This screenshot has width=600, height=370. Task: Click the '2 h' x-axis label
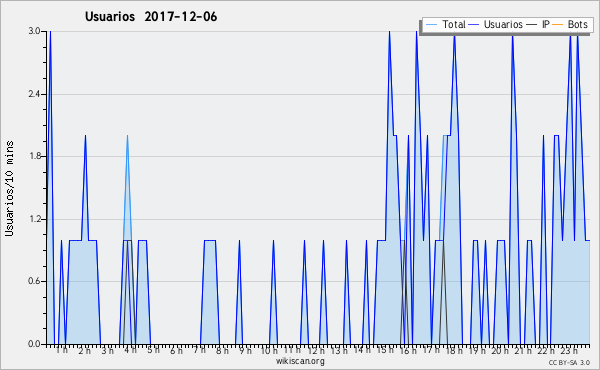tap(85, 350)
